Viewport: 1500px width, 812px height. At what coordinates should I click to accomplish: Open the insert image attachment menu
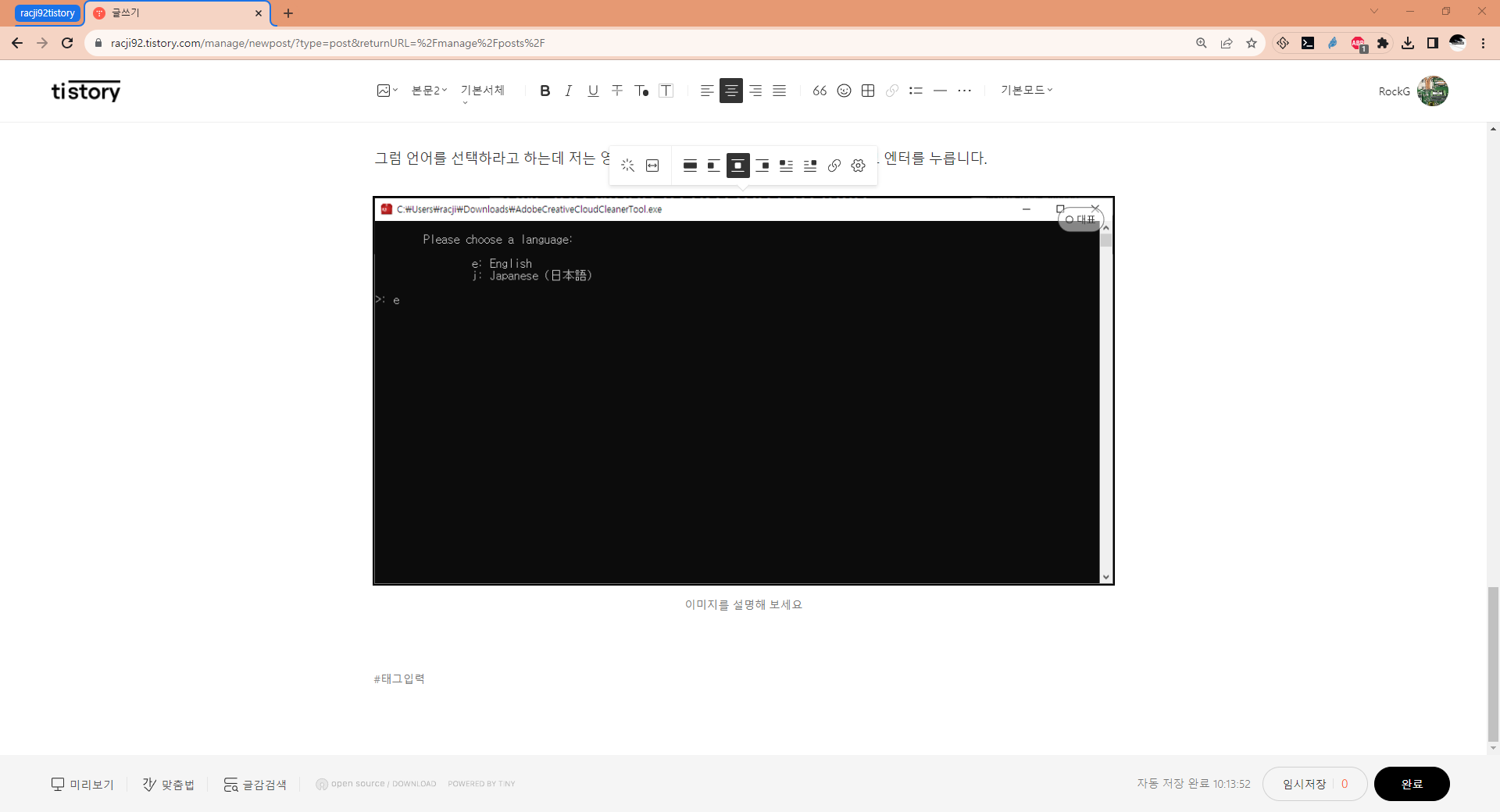click(x=387, y=91)
